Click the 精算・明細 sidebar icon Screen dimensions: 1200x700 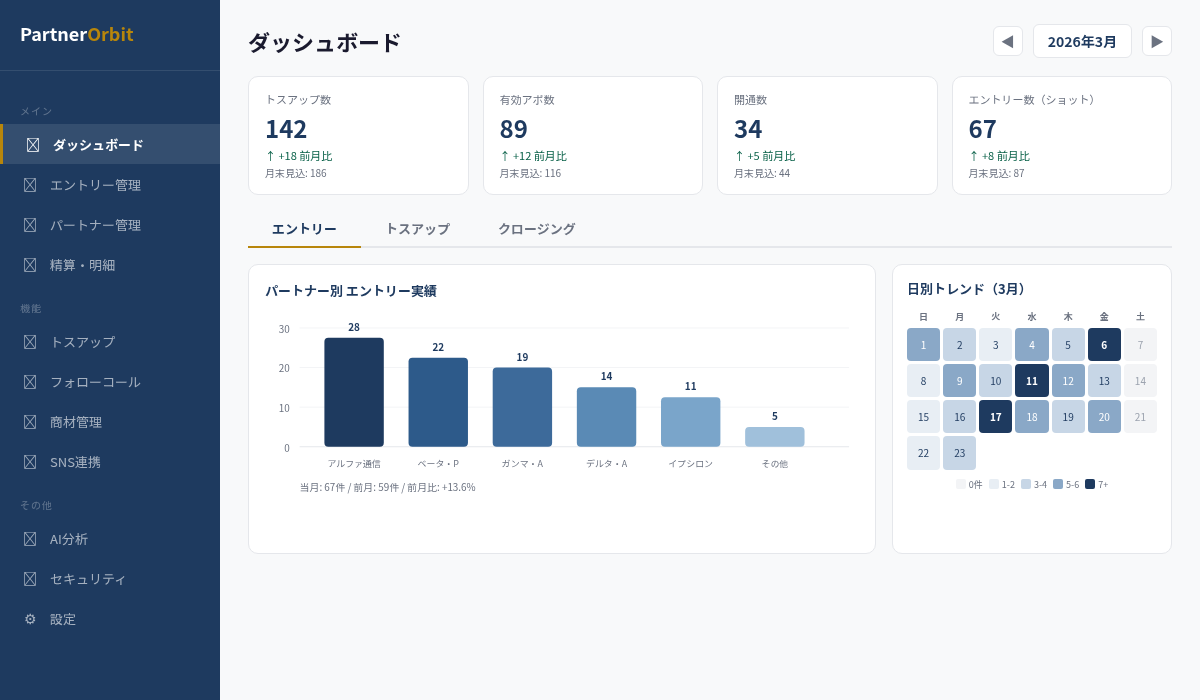(x=30, y=265)
